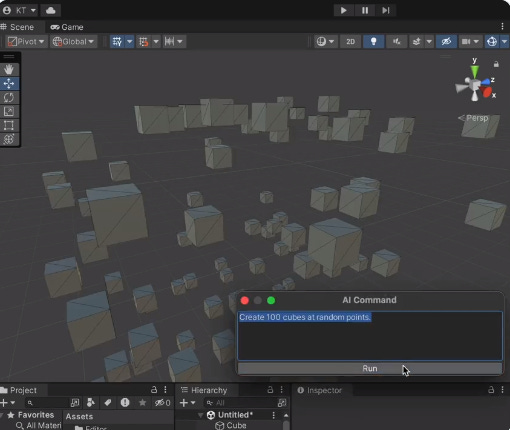The image size is (510, 430).
Task: Open grid snapping settings arrow
Action: [x=156, y=42]
